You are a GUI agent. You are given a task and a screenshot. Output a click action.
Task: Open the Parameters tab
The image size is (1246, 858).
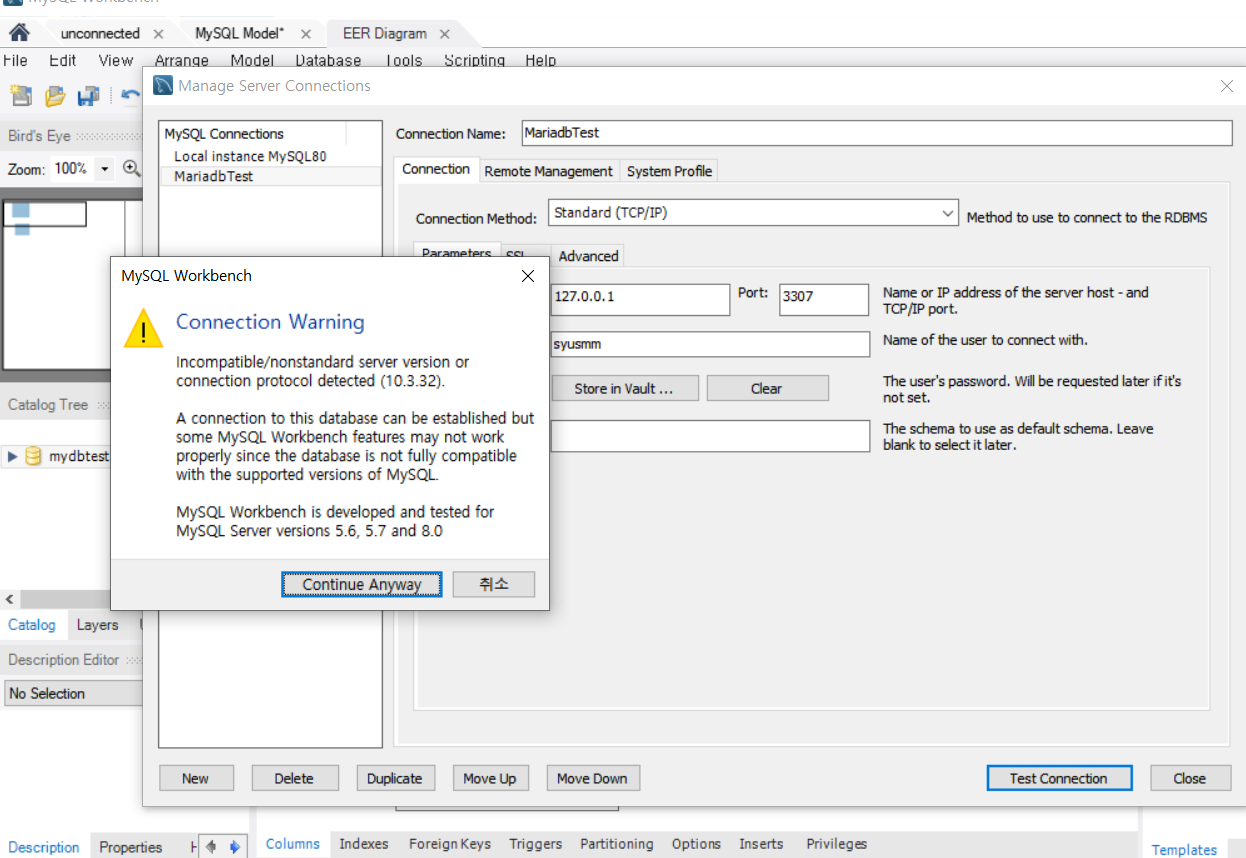(456, 254)
